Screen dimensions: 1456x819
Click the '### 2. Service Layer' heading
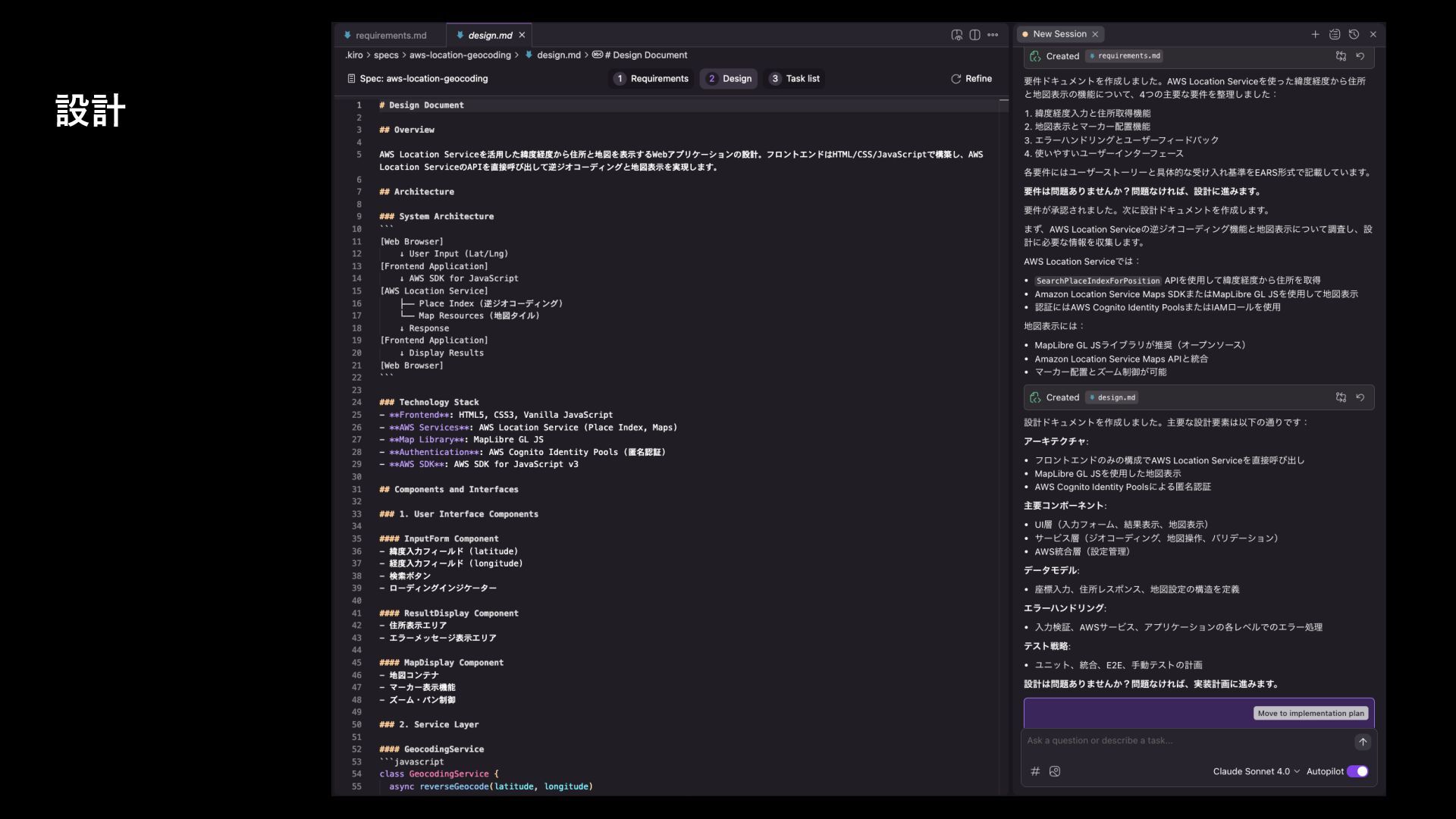429,725
